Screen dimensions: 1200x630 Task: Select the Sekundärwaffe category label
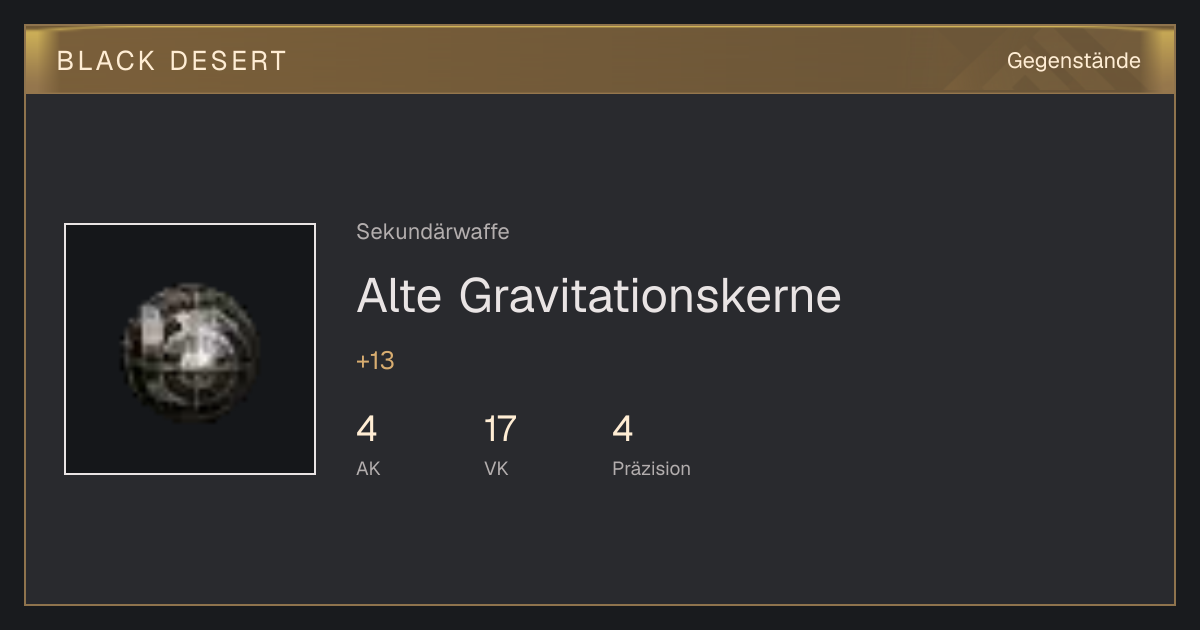click(432, 232)
